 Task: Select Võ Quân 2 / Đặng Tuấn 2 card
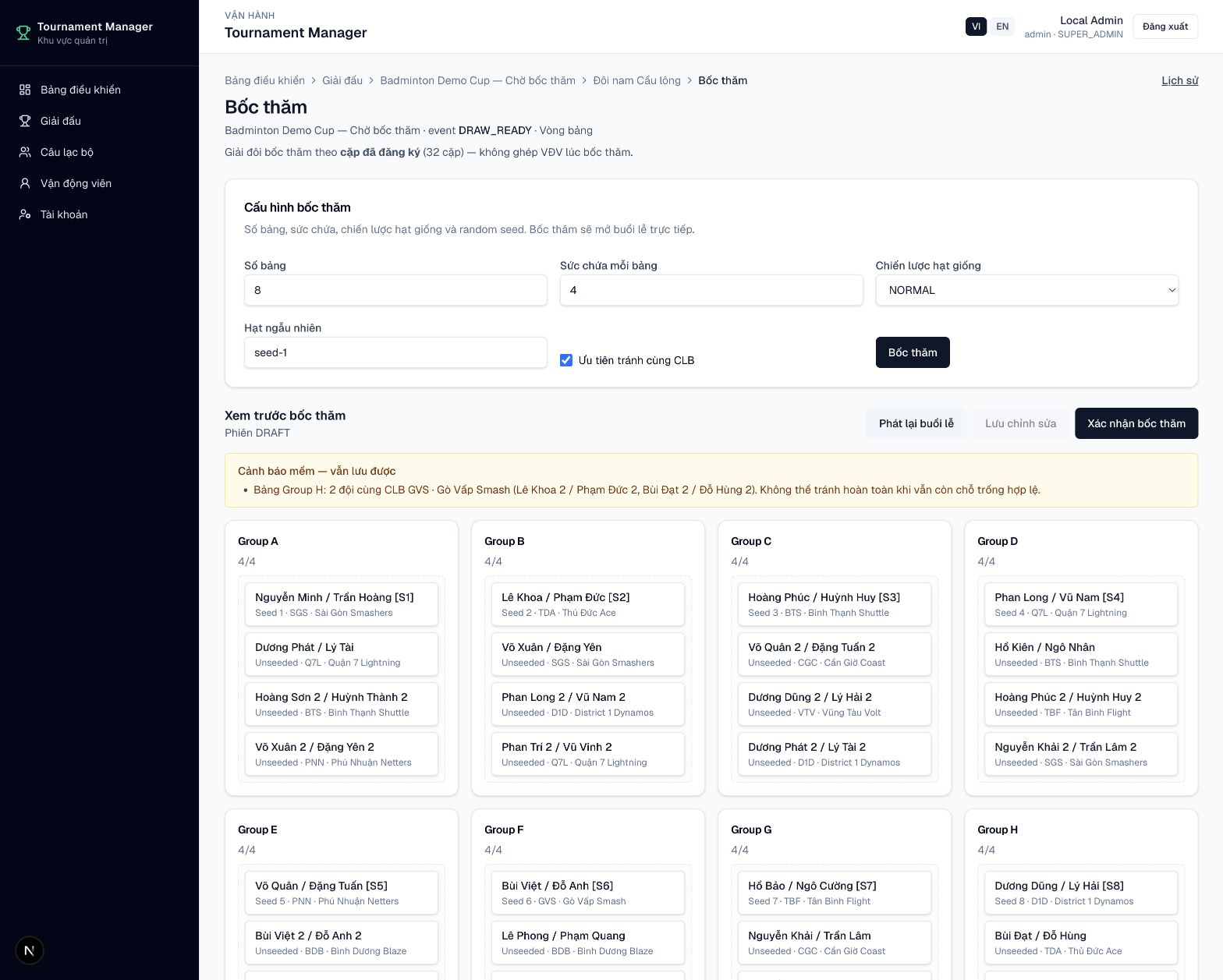[x=835, y=654]
